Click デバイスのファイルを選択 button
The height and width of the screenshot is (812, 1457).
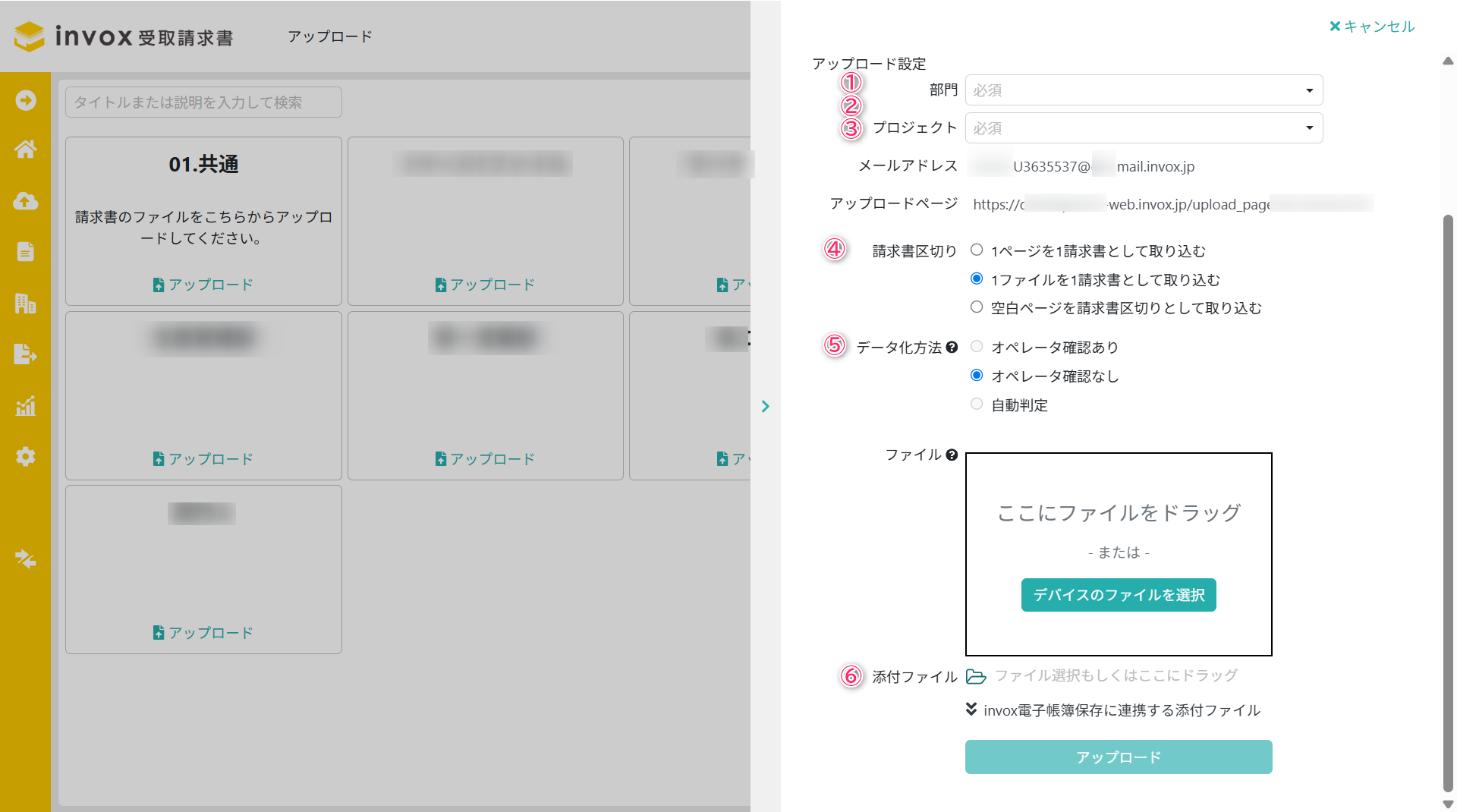coord(1119,595)
